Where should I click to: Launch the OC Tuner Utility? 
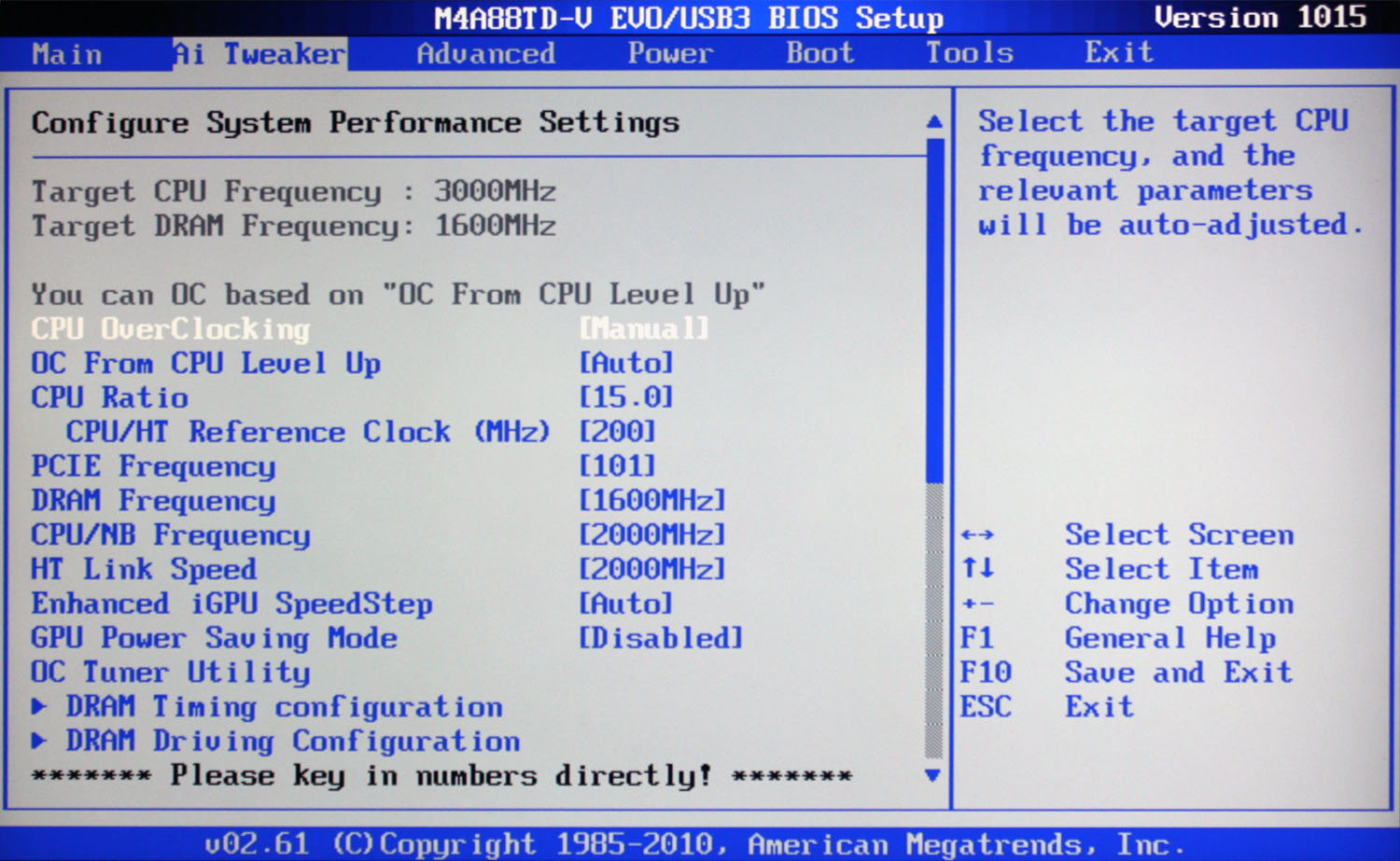click(x=171, y=674)
